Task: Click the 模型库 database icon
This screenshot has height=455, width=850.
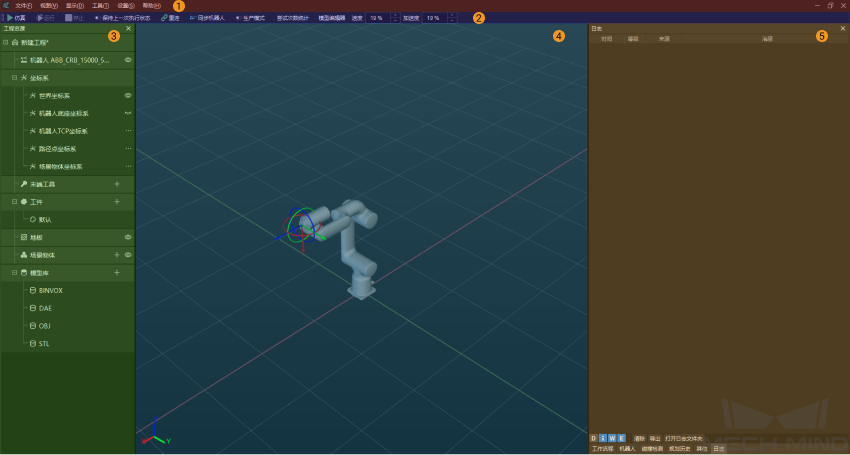Action: [x=24, y=273]
